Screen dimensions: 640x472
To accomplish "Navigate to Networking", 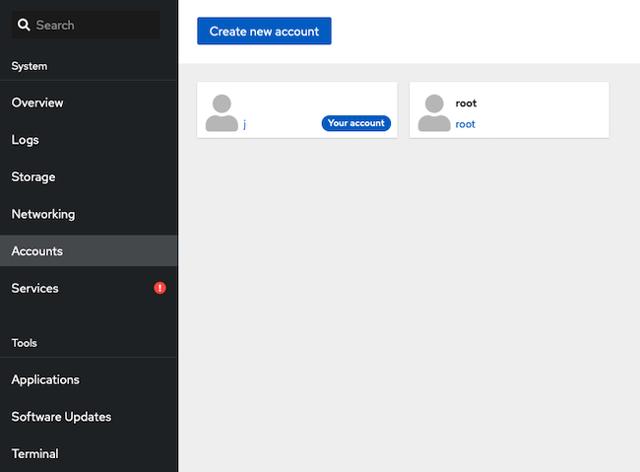I will click(x=43, y=214).
